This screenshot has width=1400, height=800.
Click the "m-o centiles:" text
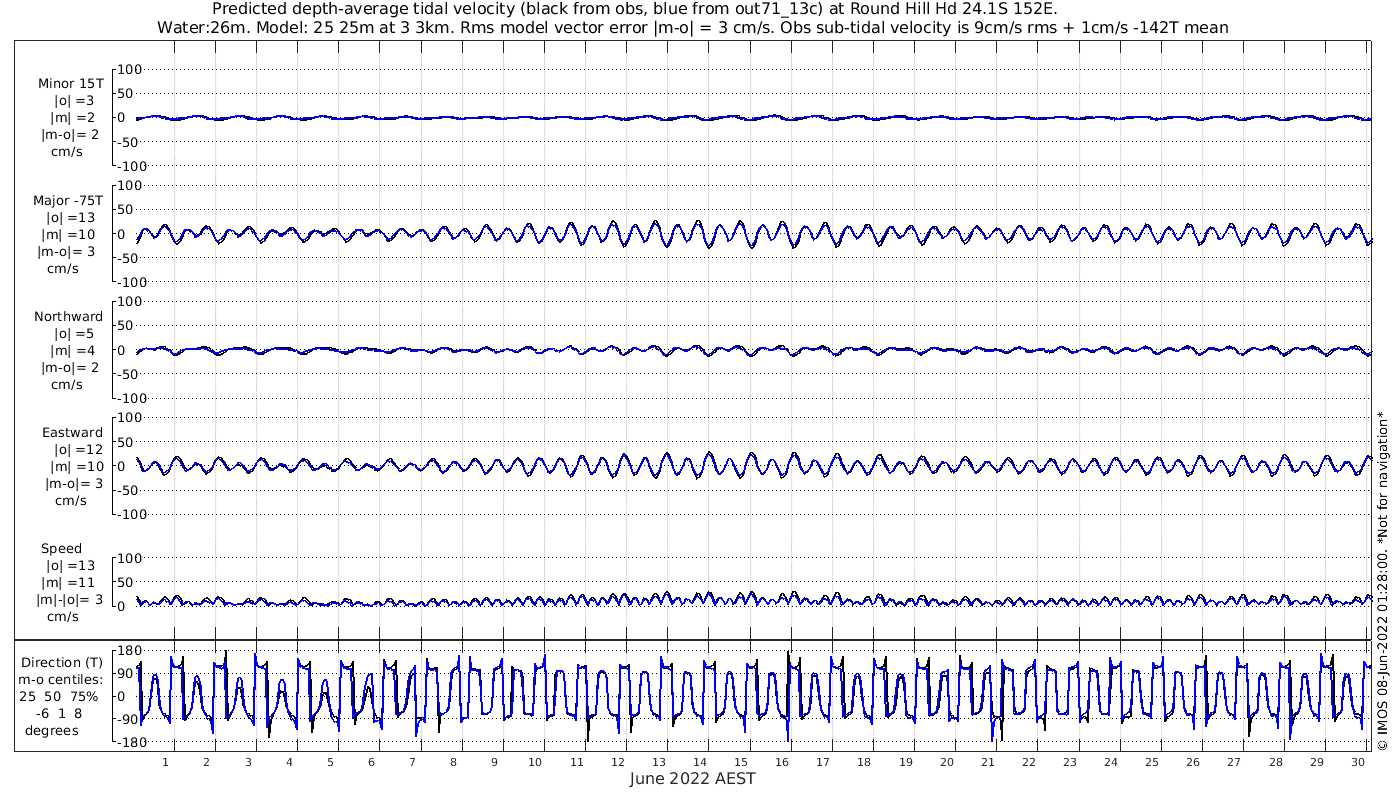(62, 680)
